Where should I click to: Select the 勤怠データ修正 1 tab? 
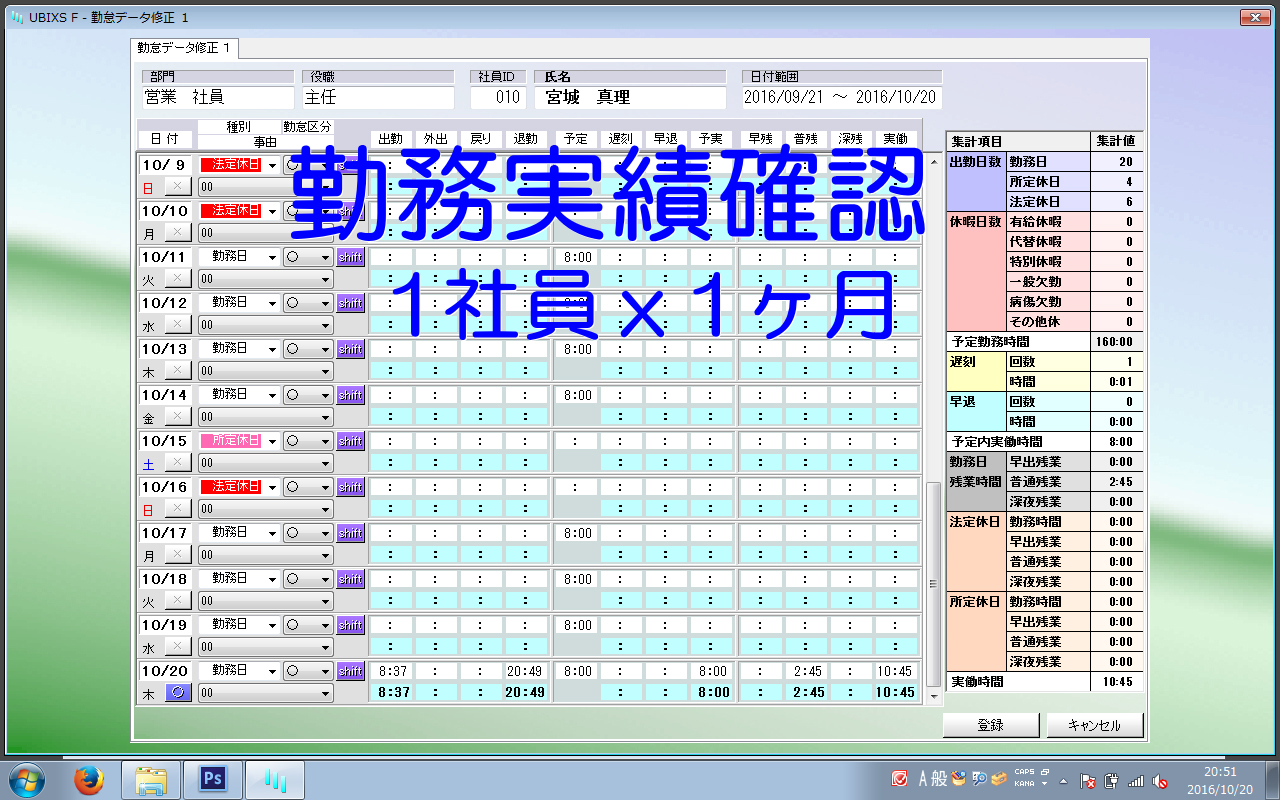[184, 48]
